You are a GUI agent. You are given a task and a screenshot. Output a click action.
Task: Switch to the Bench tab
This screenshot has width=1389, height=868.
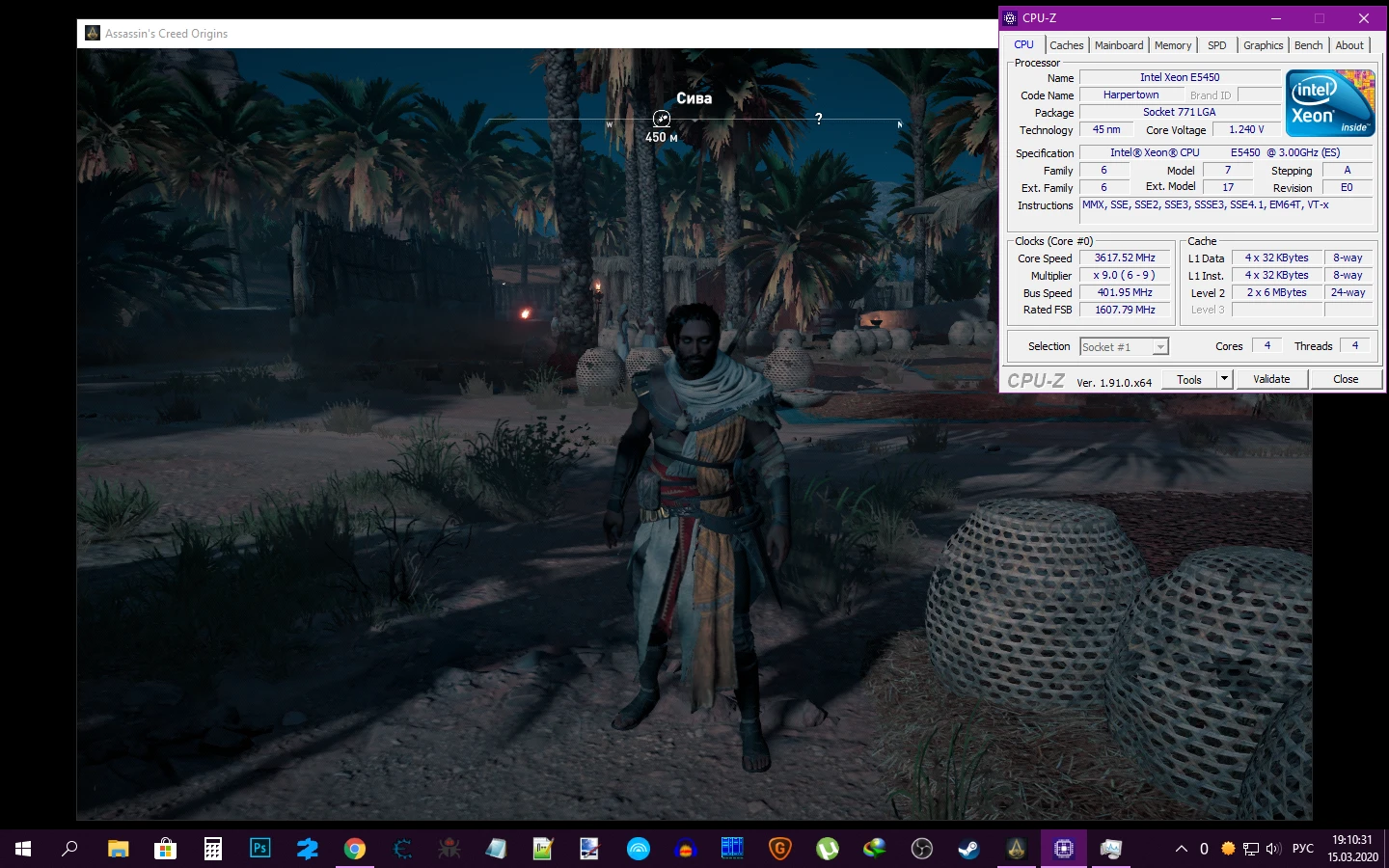click(1308, 44)
